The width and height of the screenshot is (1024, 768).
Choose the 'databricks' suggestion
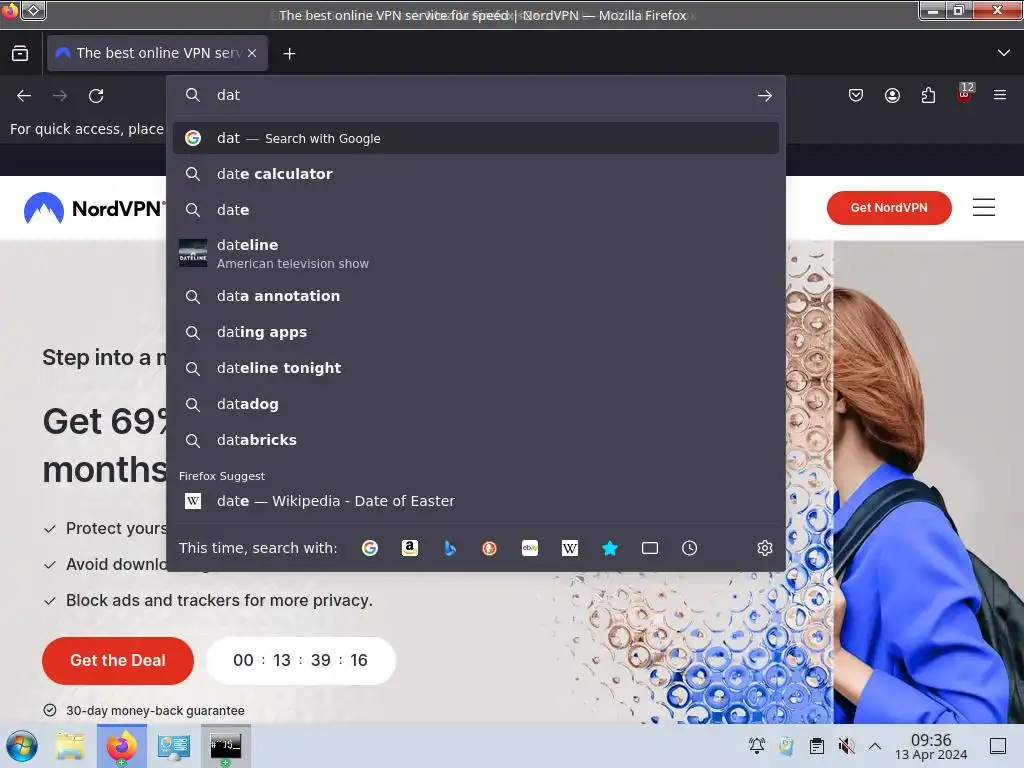(x=475, y=440)
